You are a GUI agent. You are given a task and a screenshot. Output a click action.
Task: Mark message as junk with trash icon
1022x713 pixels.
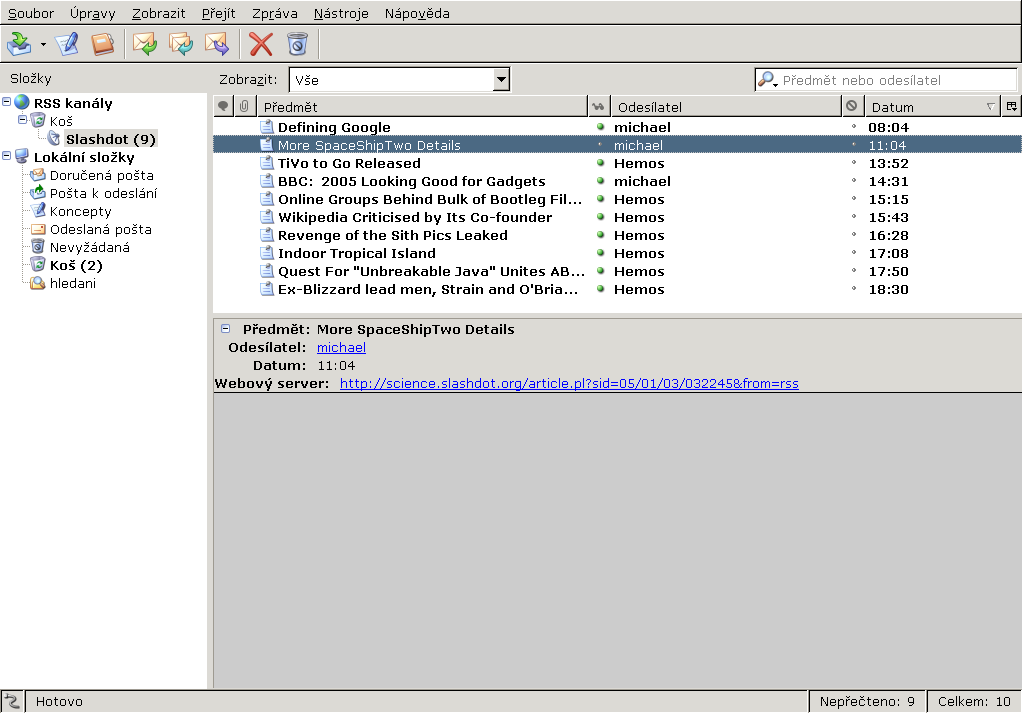(x=297, y=44)
